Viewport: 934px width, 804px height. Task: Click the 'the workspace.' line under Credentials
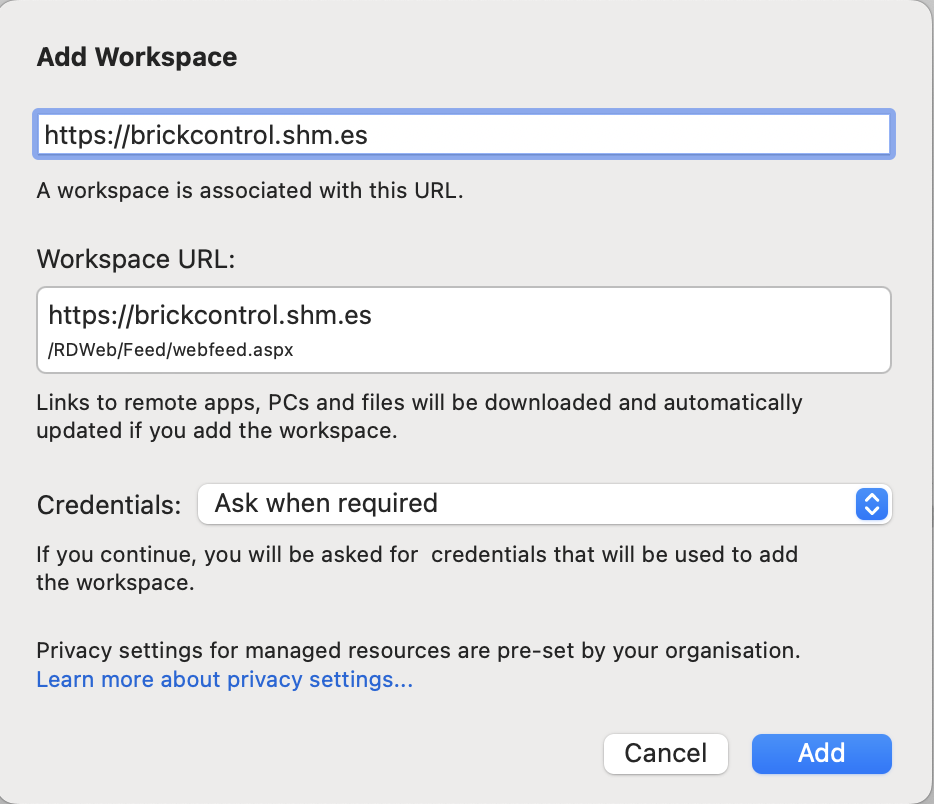point(116,582)
